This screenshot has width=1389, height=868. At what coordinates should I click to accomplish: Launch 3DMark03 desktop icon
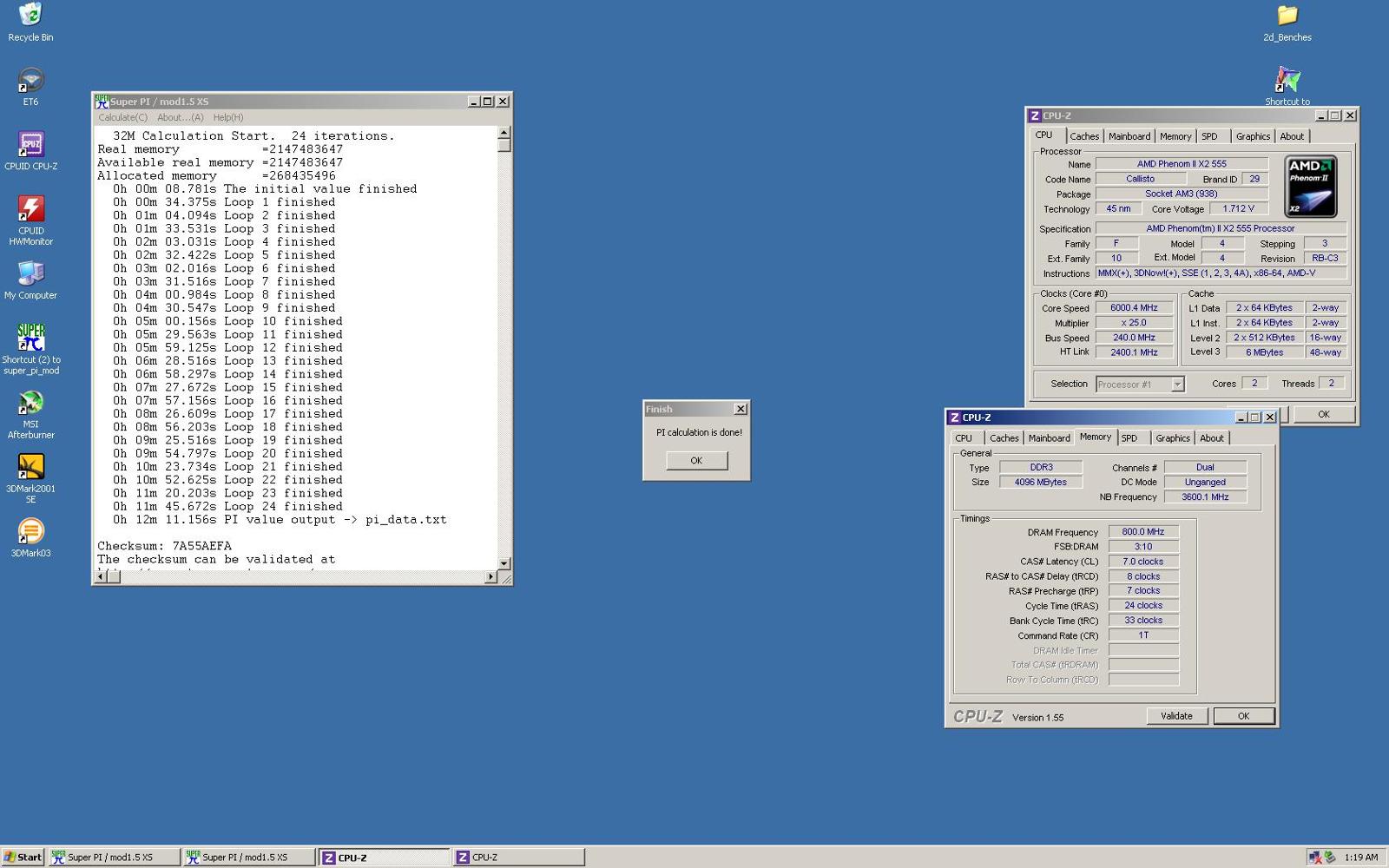30,537
